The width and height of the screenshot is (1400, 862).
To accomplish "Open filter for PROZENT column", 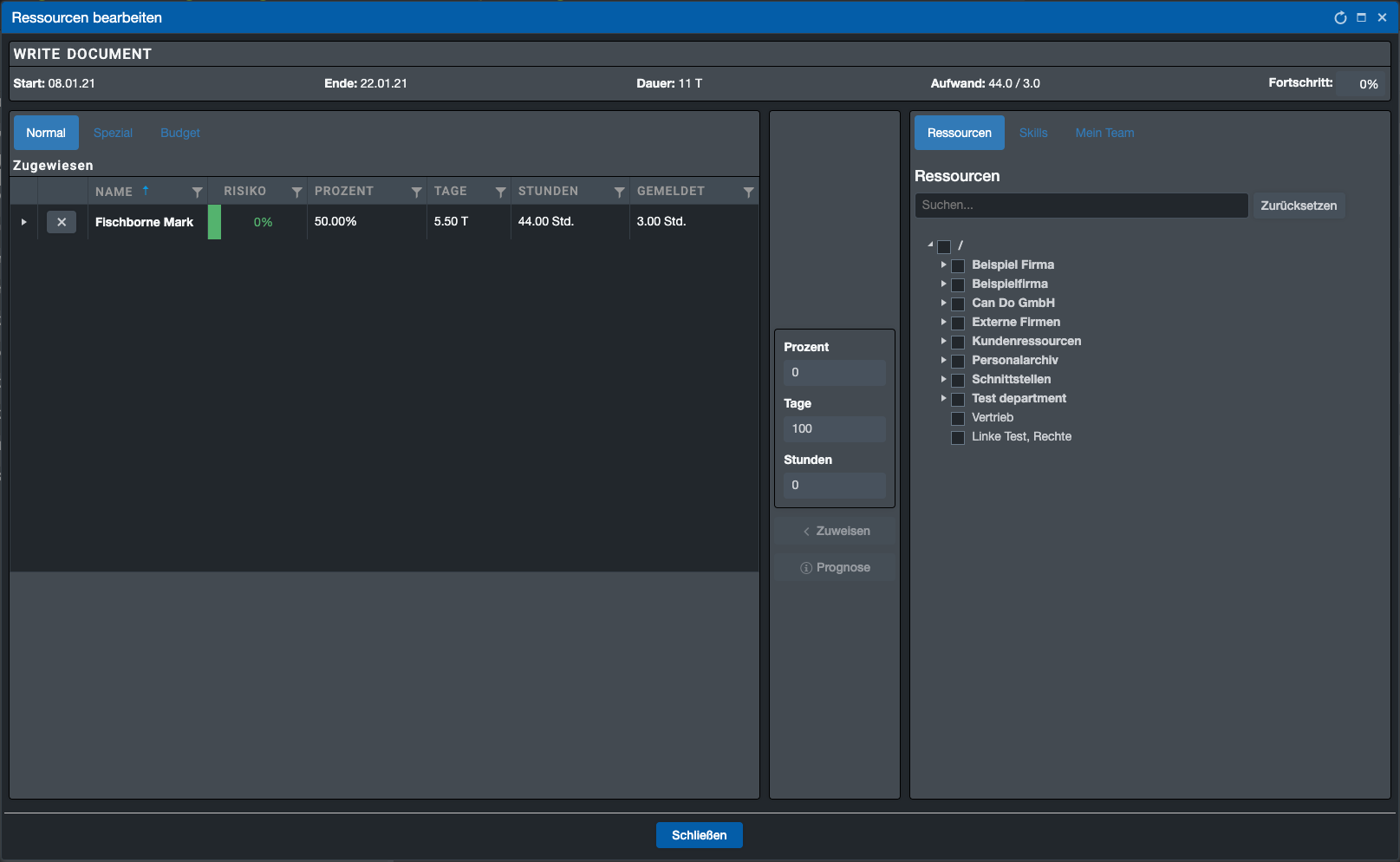I will pos(417,192).
